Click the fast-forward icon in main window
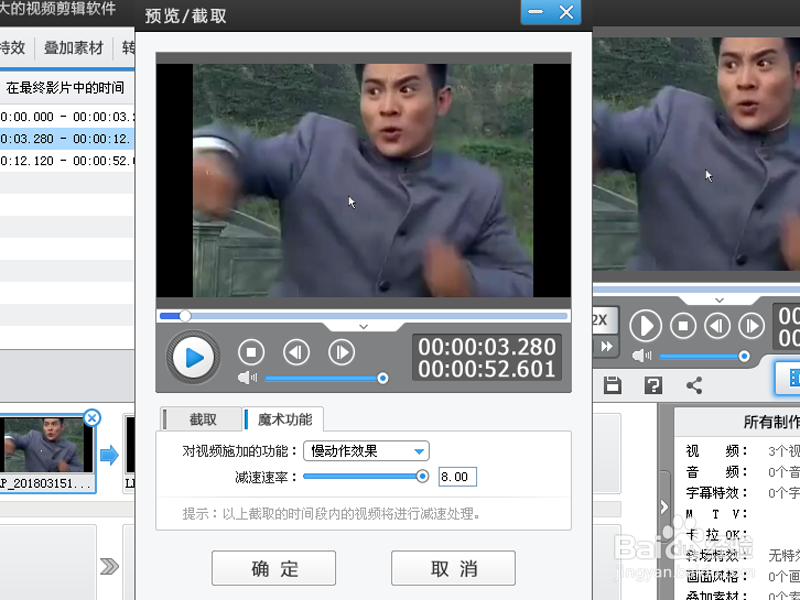The height and width of the screenshot is (600, 800). tap(606, 347)
